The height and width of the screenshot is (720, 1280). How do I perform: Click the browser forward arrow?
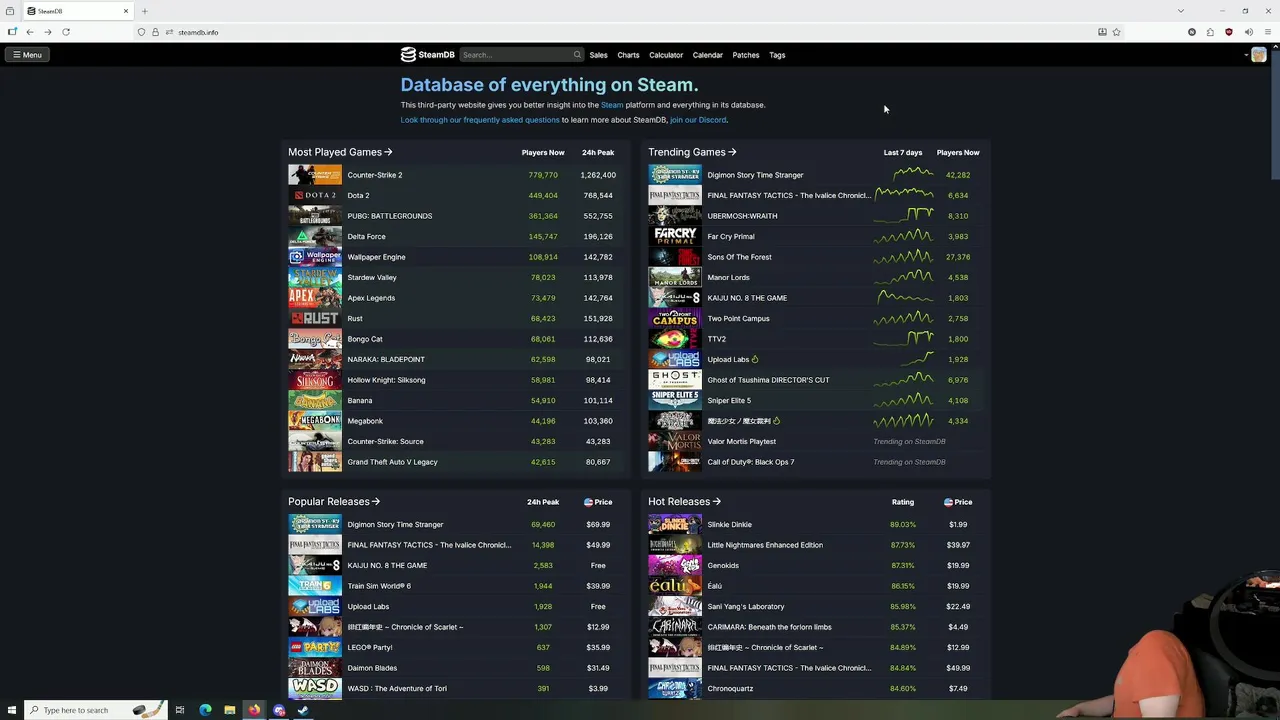[48, 32]
